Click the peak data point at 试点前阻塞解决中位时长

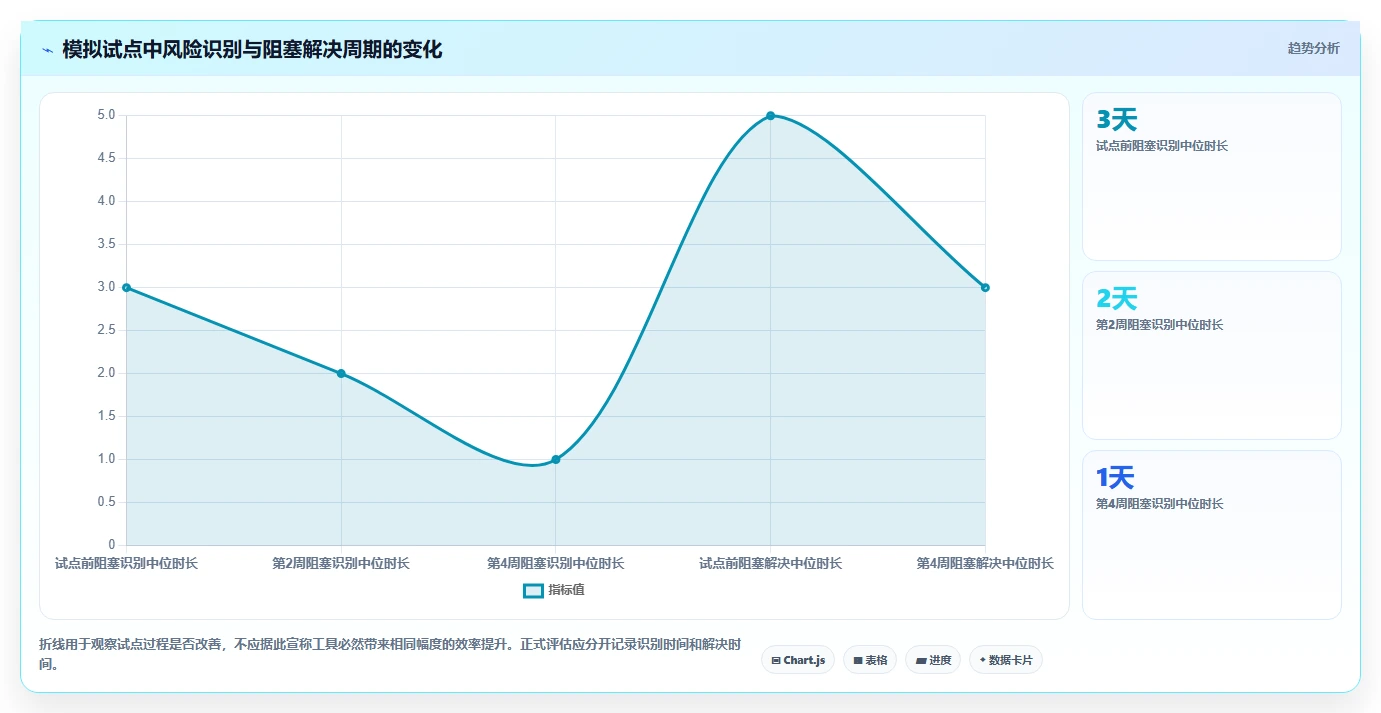point(770,116)
